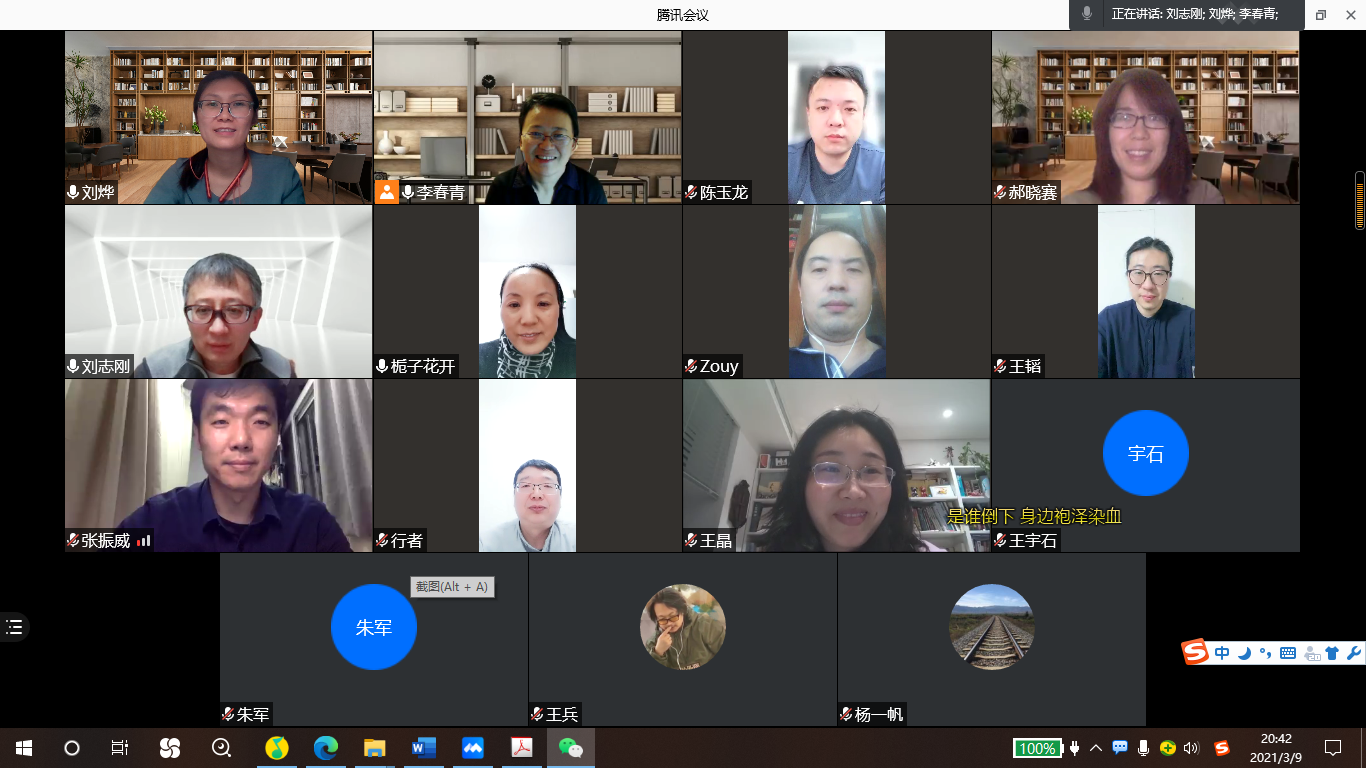Open the Windows notification center

(x=1332, y=747)
